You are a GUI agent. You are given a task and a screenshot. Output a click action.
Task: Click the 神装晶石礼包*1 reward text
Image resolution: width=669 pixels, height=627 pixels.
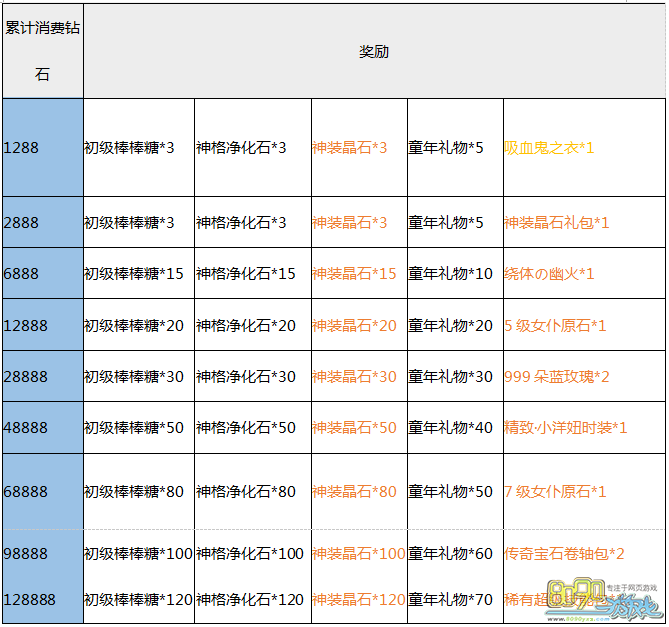pyautogui.click(x=556, y=222)
